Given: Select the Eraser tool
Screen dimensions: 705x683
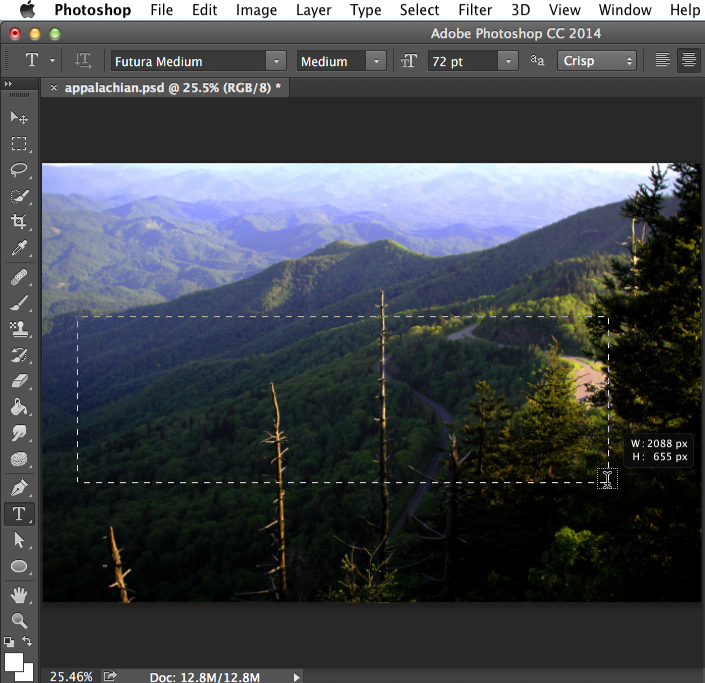Looking at the screenshot, I should [19, 382].
